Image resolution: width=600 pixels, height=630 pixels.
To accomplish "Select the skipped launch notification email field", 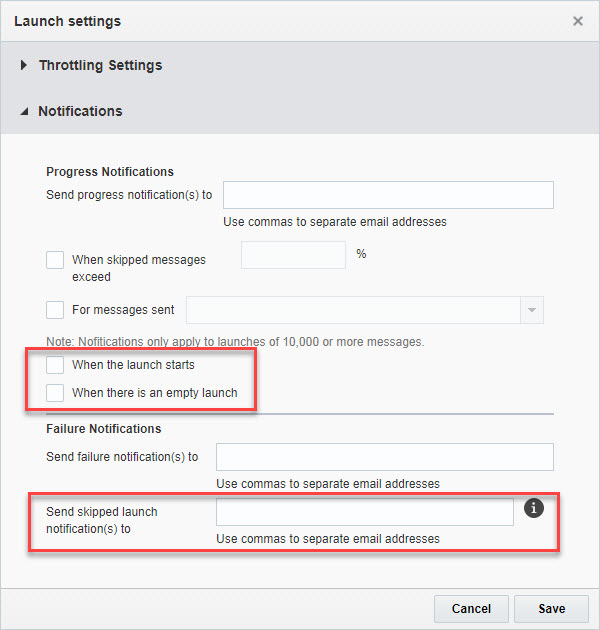I will (x=365, y=512).
